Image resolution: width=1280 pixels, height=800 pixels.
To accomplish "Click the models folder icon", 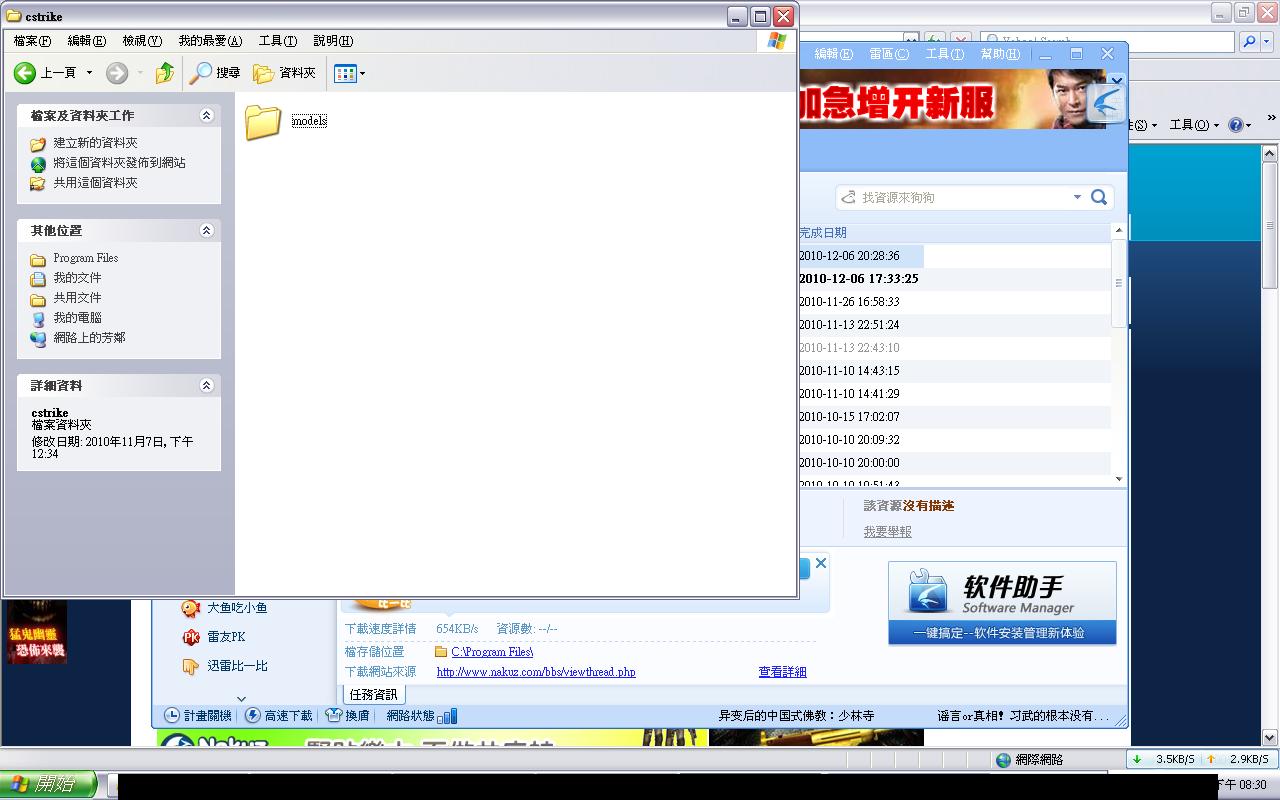I will (x=263, y=122).
